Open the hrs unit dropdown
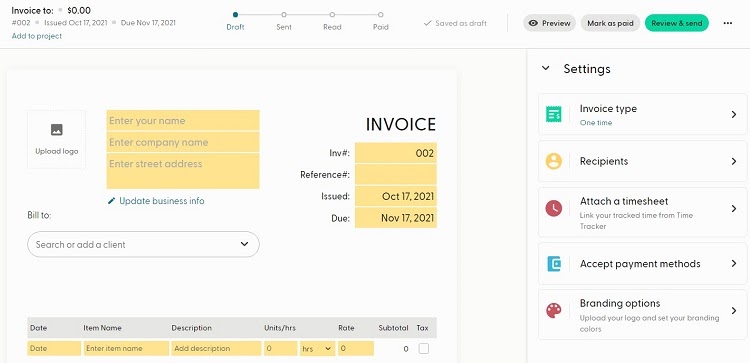This screenshot has height=363, width=750. pyautogui.click(x=317, y=349)
